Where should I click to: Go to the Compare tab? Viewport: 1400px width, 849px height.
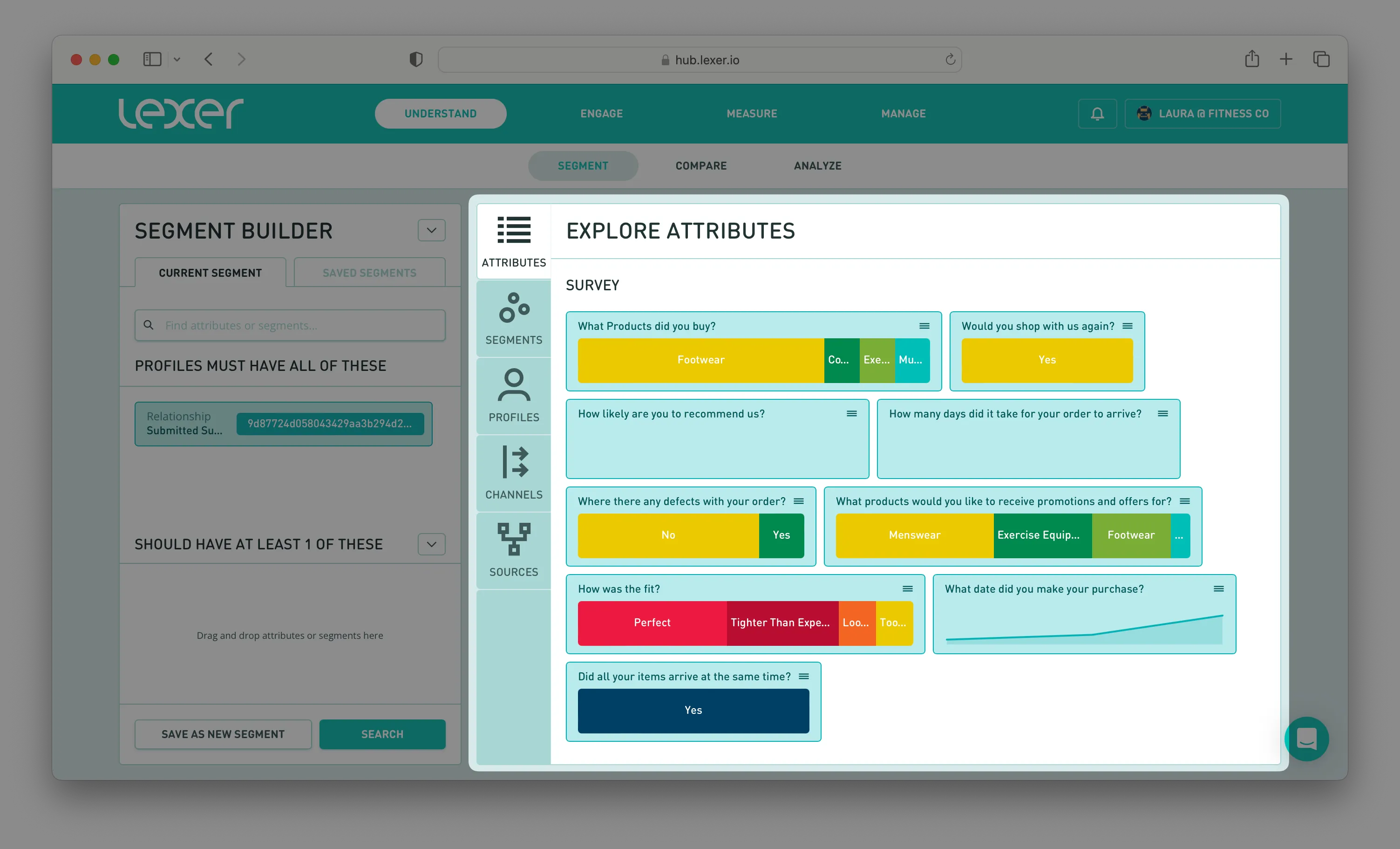click(700, 166)
